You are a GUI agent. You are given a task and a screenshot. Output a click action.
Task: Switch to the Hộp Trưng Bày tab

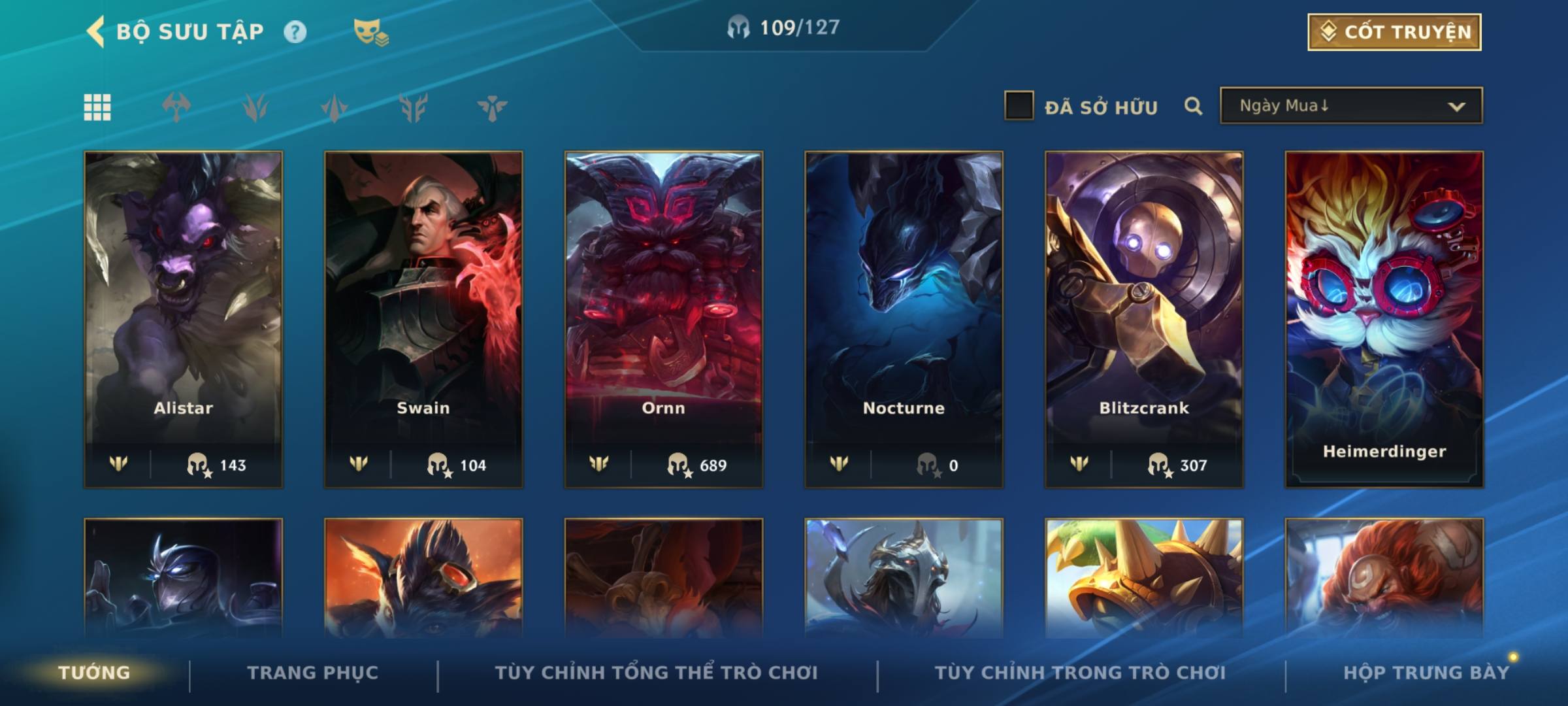coord(1426,673)
